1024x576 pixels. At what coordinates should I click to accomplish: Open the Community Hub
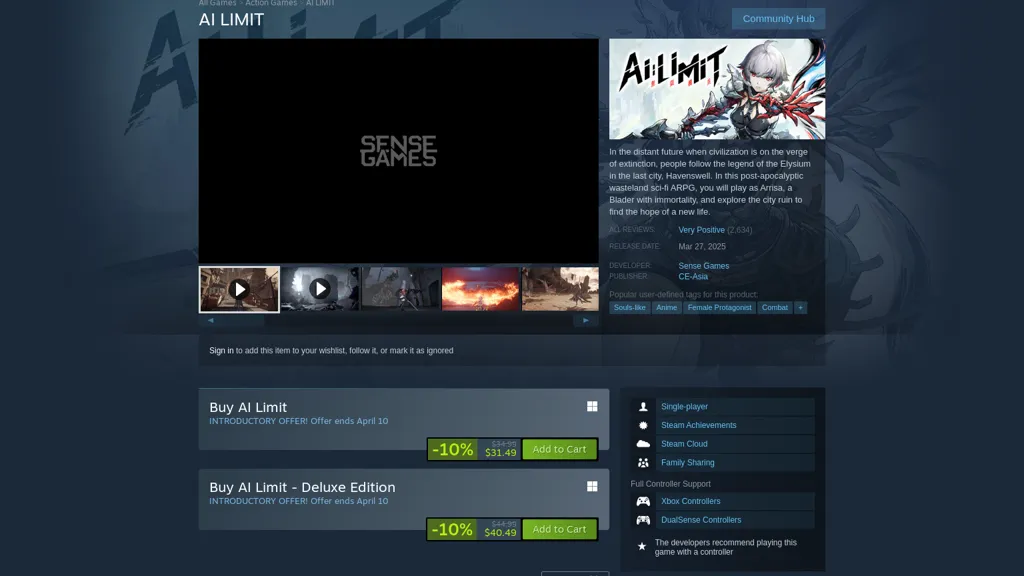778,18
